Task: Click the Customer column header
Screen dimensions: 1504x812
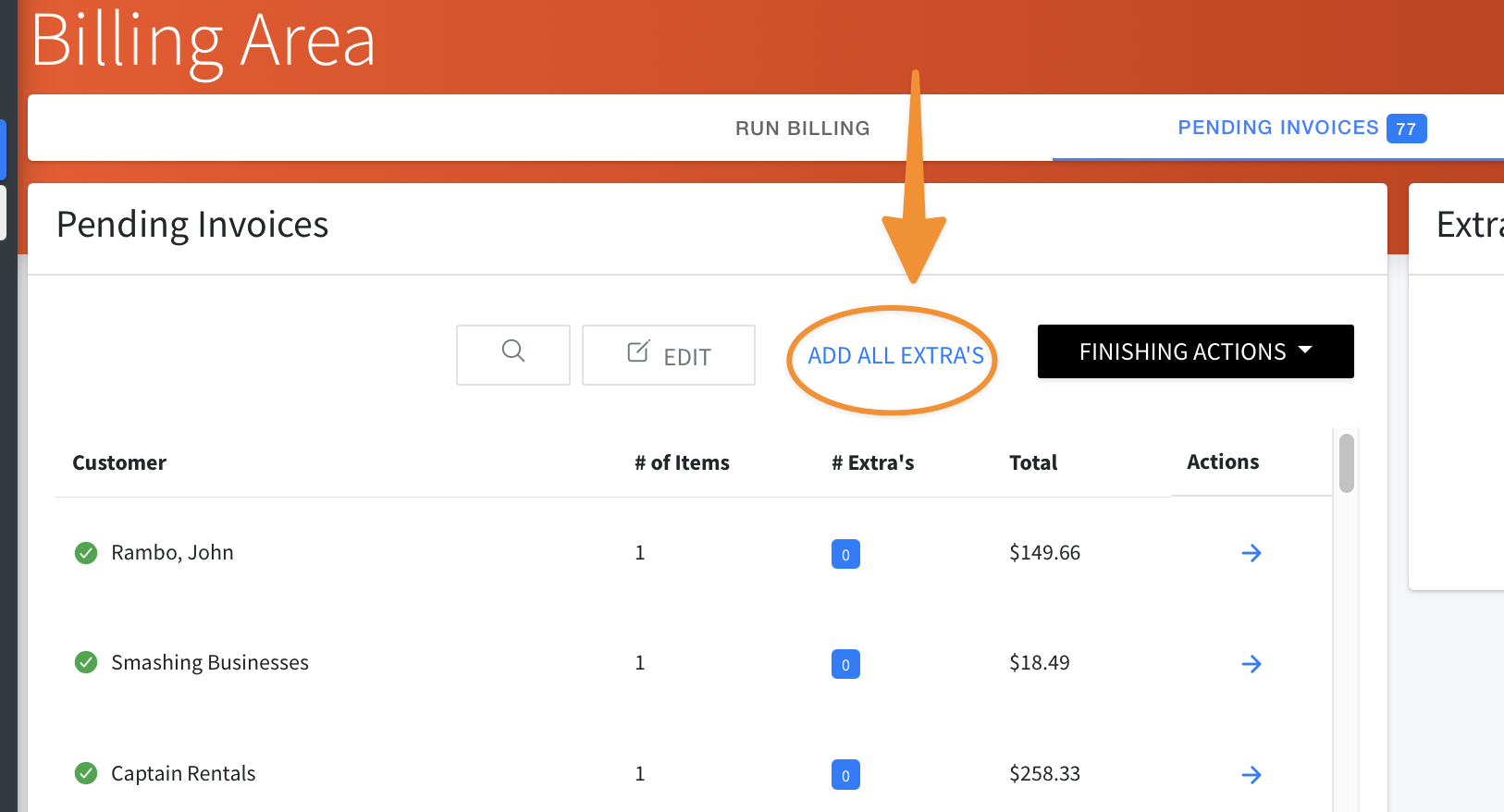Action: pyautogui.click(x=119, y=462)
